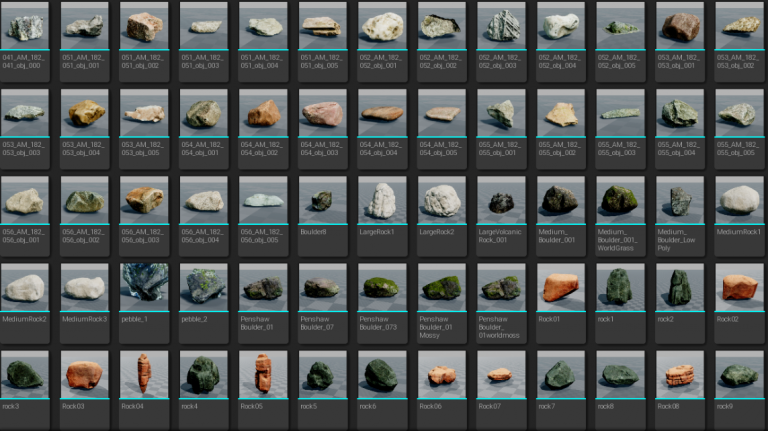
Task: Select the rock2 dark green asset
Action: 680,287
